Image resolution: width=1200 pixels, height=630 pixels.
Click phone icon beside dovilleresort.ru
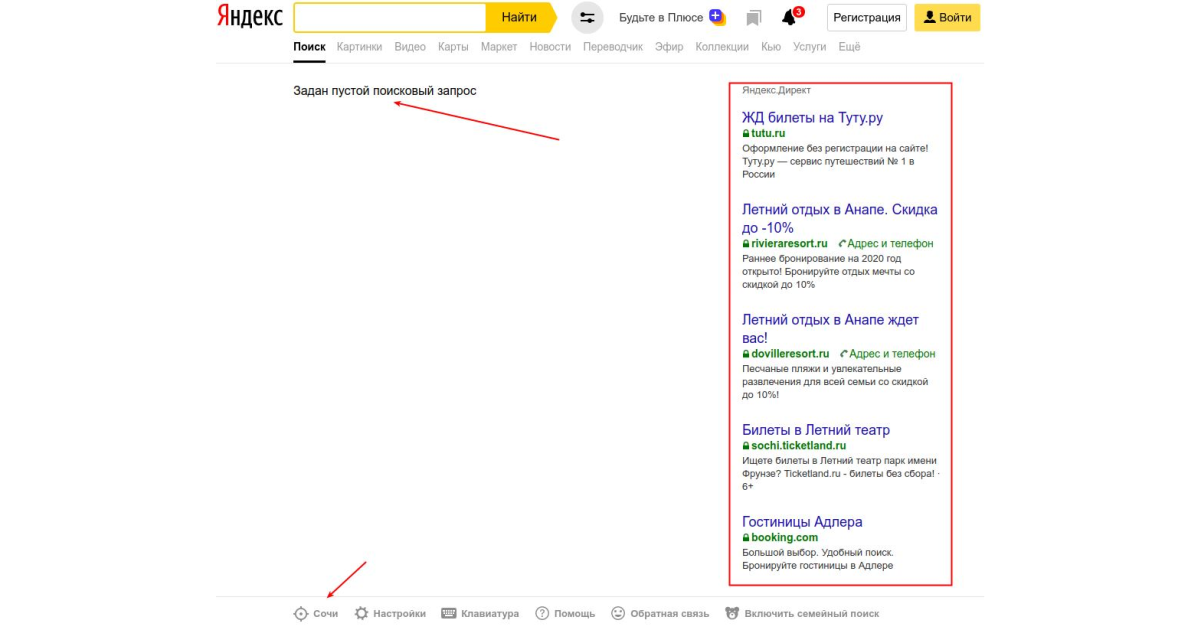tap(844, 354)
